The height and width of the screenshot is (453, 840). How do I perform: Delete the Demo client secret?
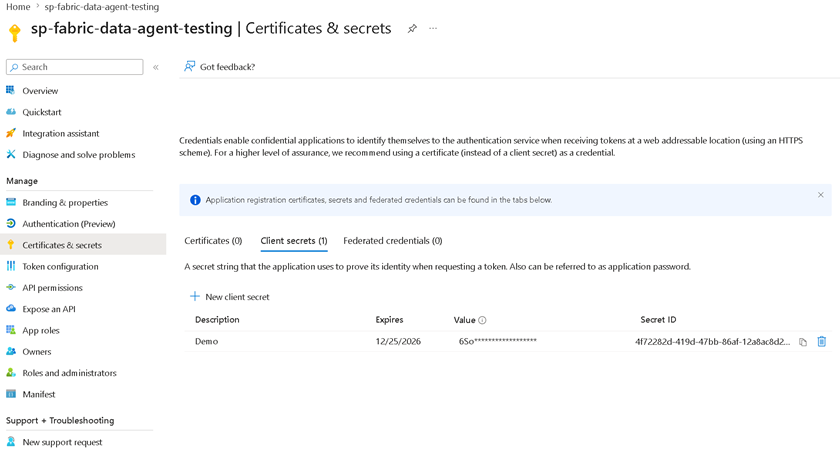pos(821,341)
